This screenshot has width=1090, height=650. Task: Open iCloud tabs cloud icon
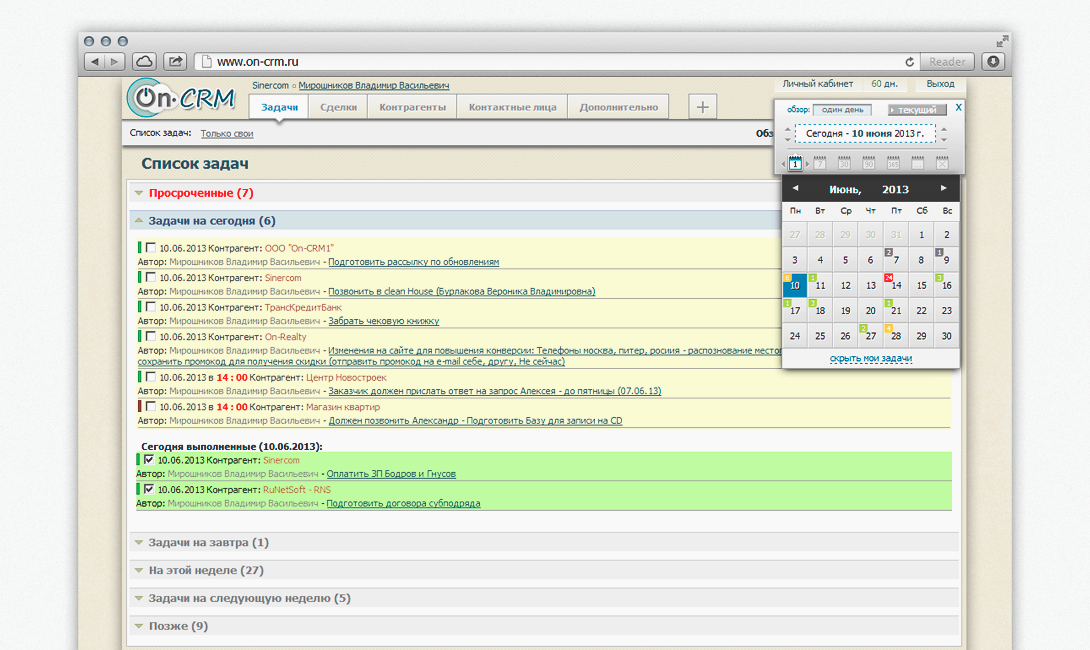(145, 62)
